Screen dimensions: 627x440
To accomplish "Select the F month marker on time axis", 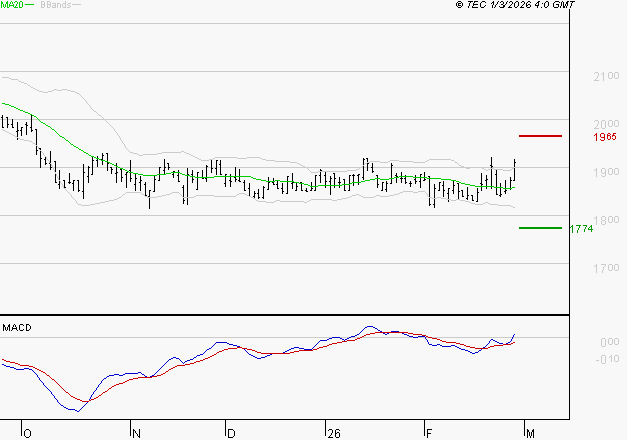I will (x=429, y=433).
